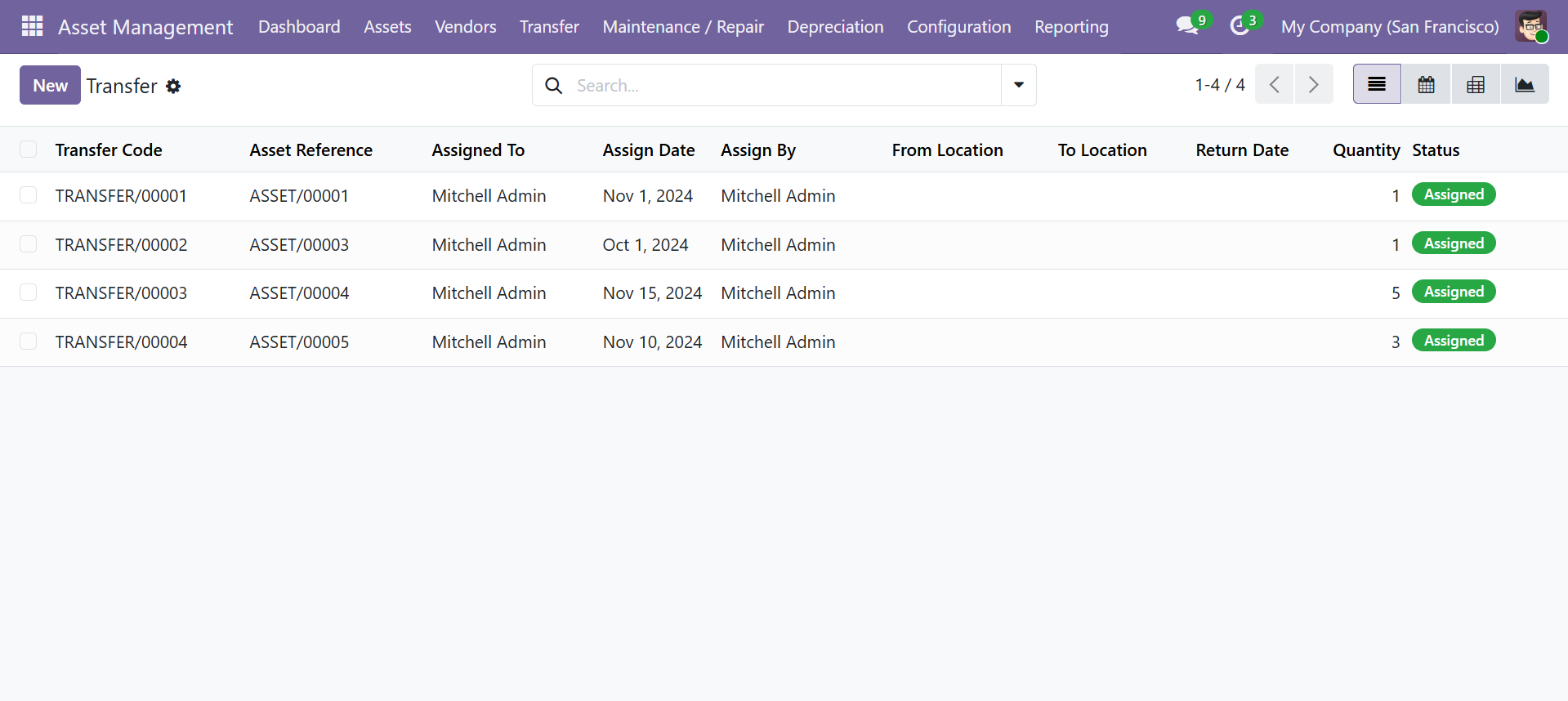Open the Transfer menu in the navbar
This screenshot has width=1568, height=701.
point(549,27)
